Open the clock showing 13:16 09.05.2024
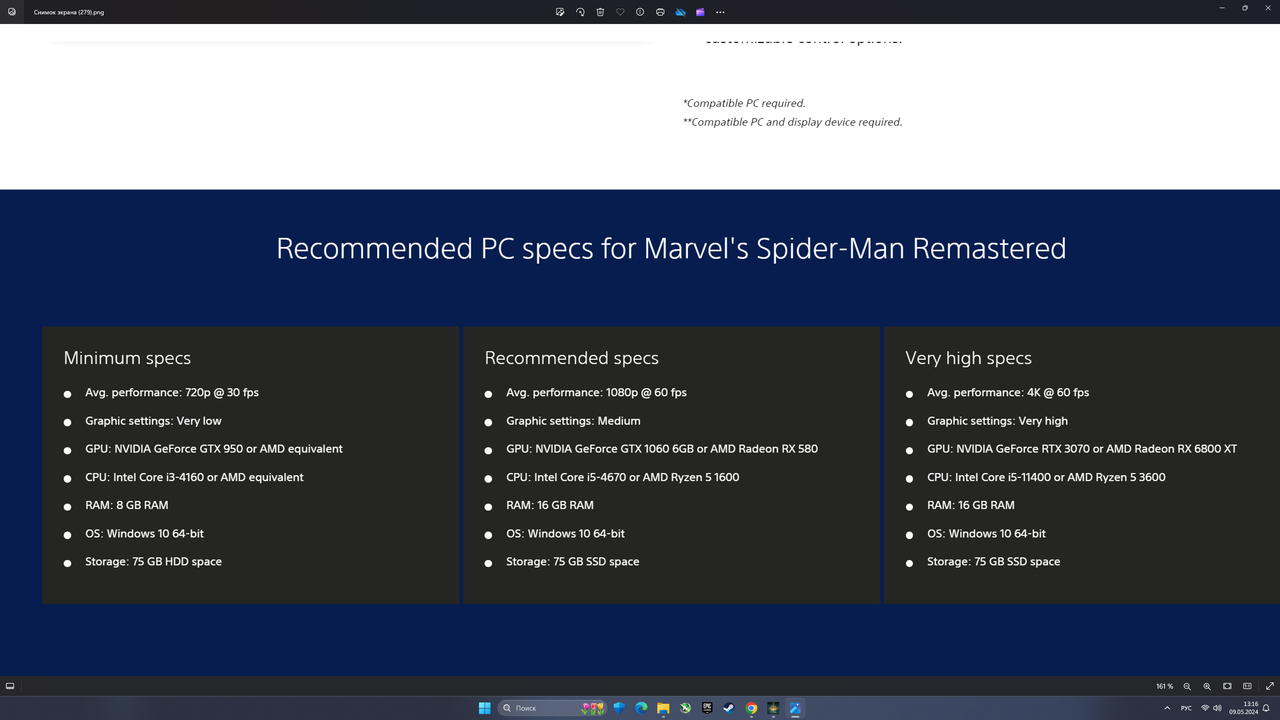The image size is (1280, 720). click(1243, 708)
